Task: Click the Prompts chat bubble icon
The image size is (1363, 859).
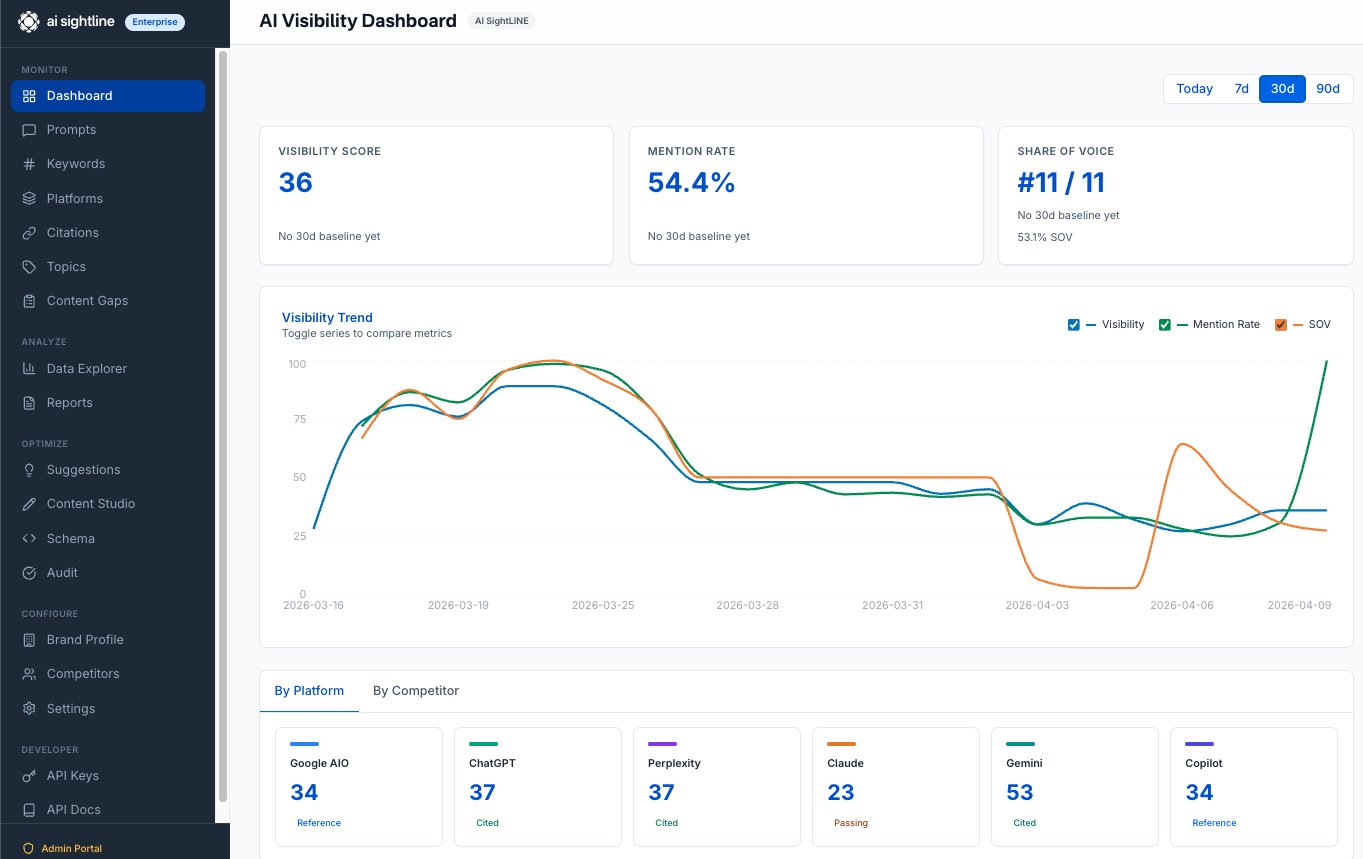Action: (29, 130)
